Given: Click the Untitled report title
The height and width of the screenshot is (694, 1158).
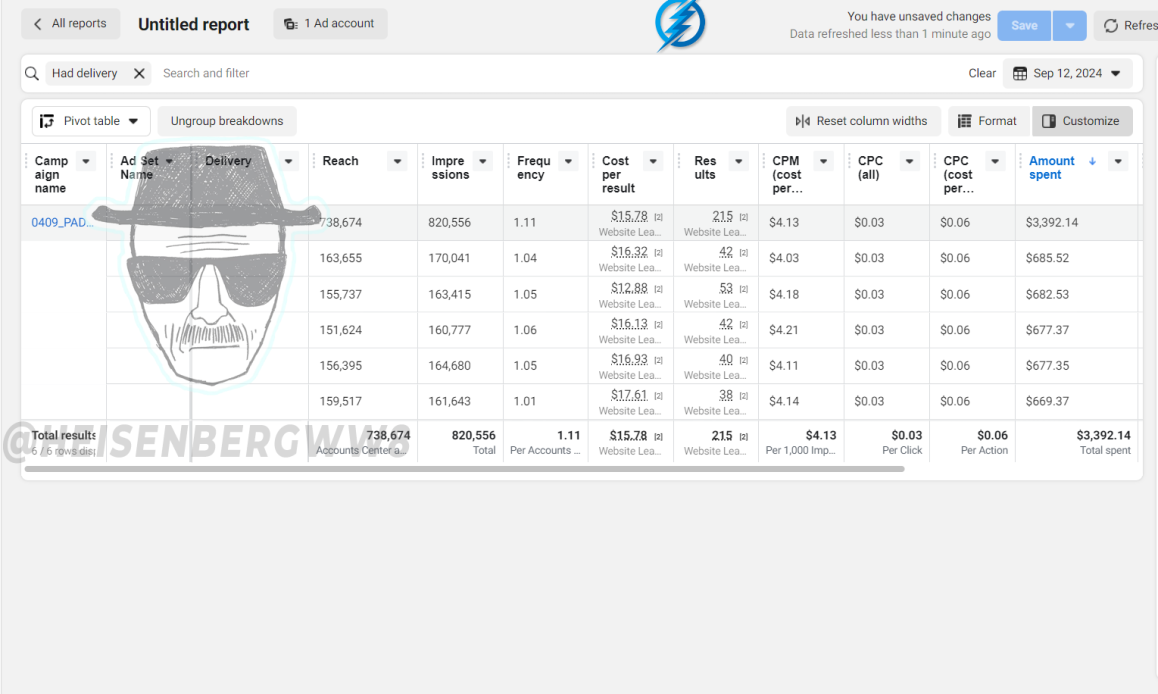Looking at the screenshot, I should pyautogui.click(x=193, y=24).
